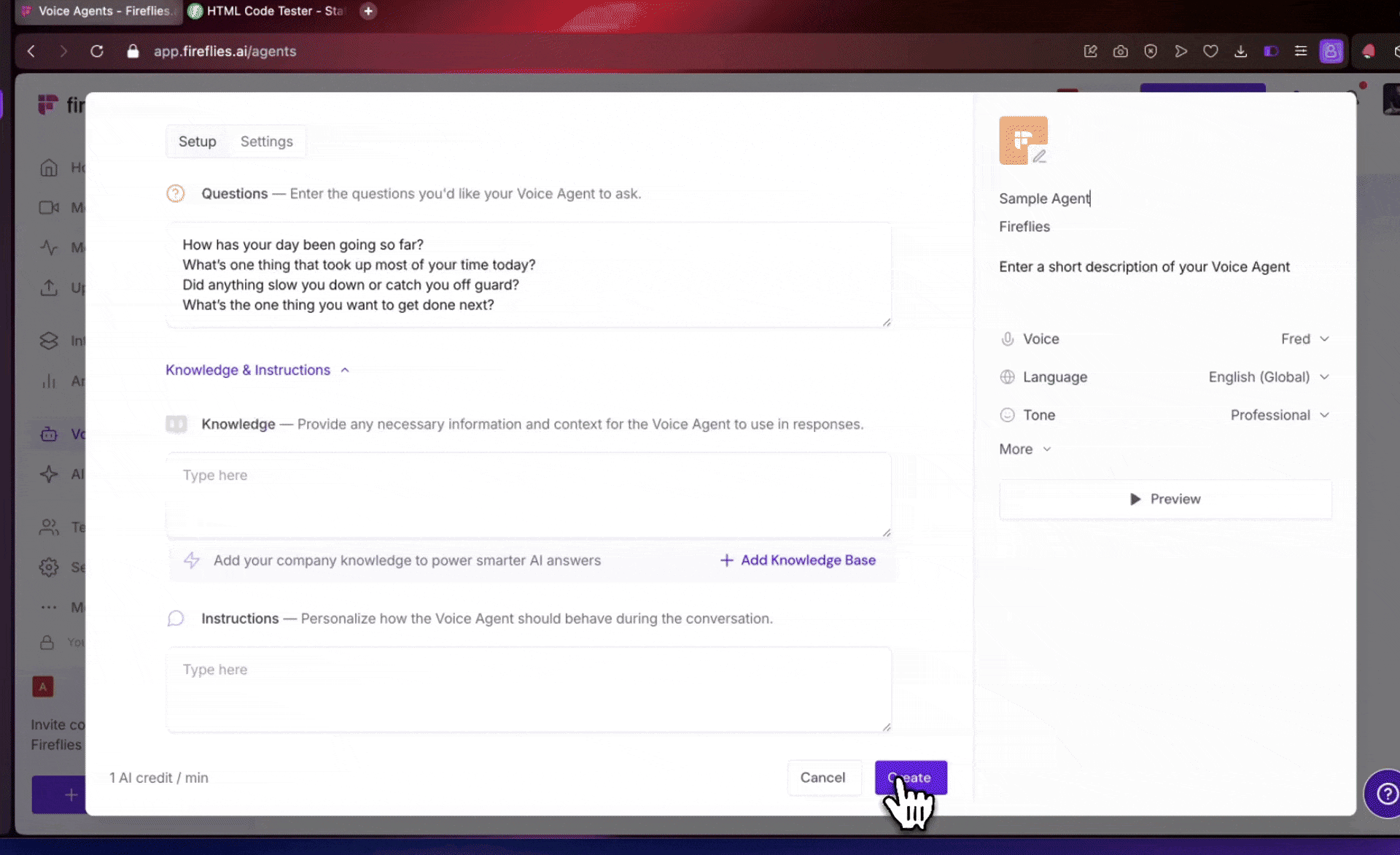
Task: Open Meetings from the sidebar video icon
Action: [49, 207]
